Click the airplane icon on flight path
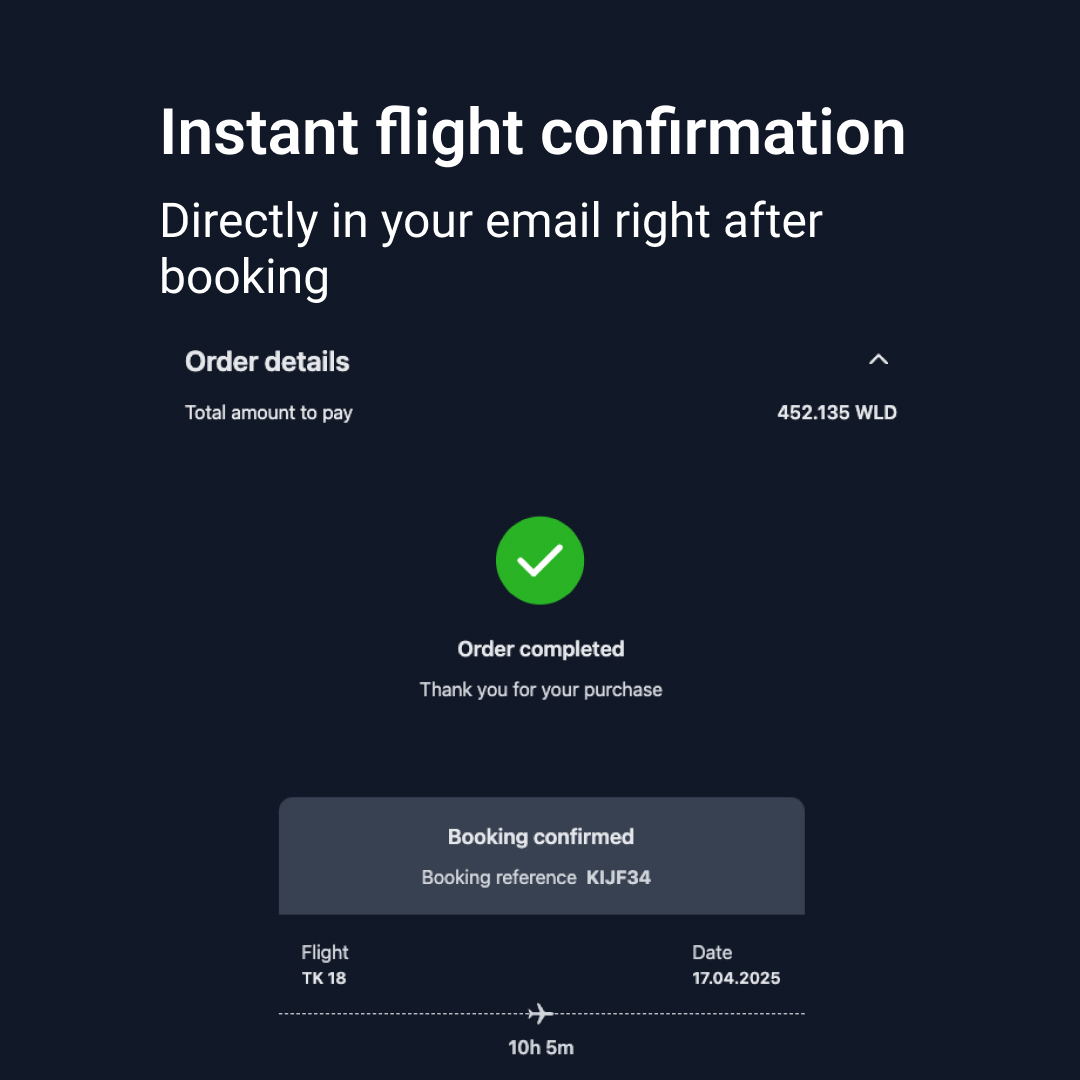 coord(540,1014)
